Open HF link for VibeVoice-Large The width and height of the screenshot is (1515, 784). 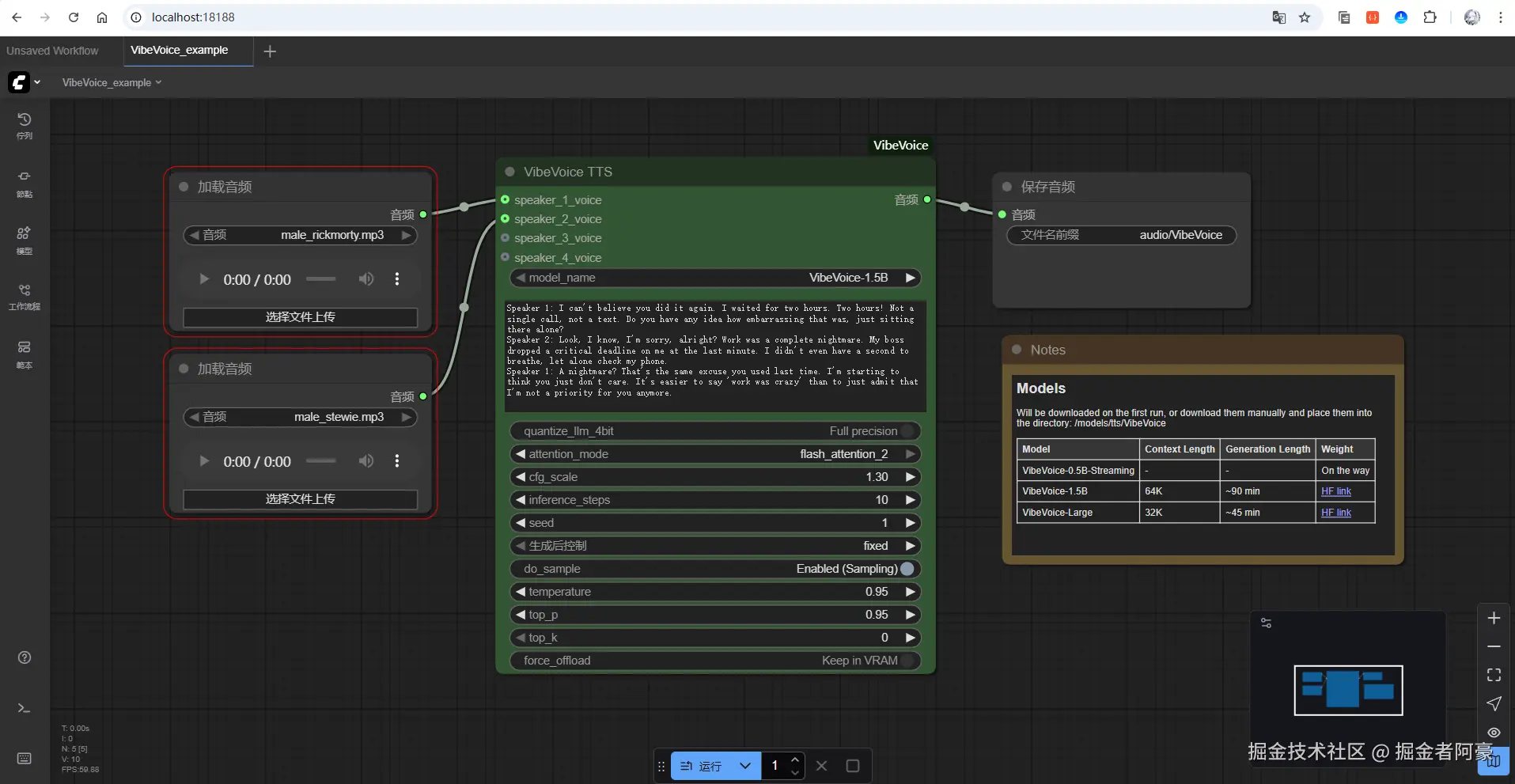pyautogui.click(x=1335, y=513)
